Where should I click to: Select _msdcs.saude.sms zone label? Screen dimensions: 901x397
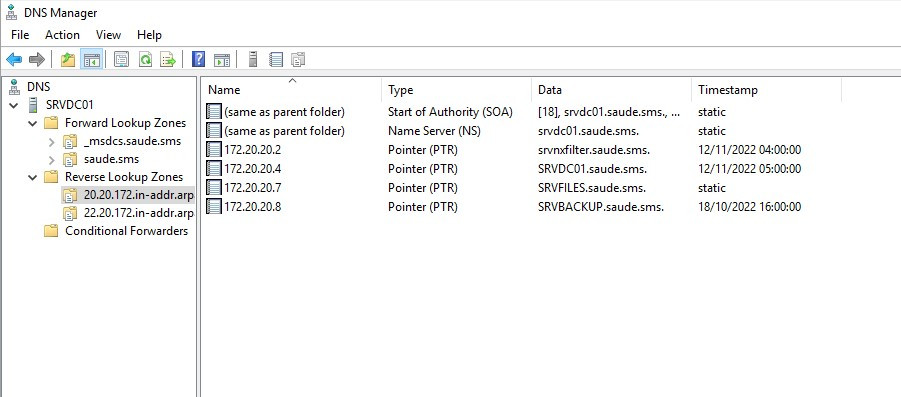coord(132,141)
